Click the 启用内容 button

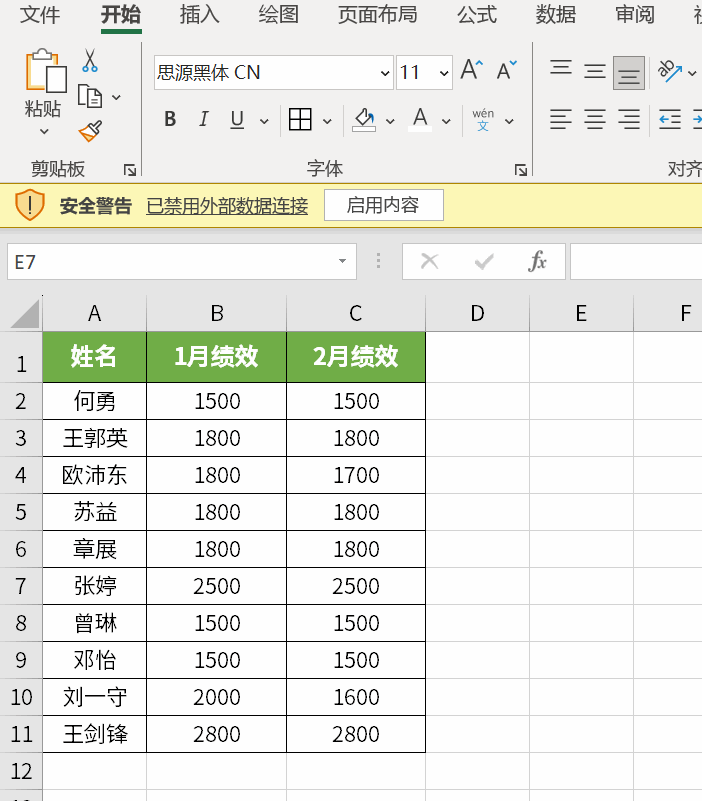[x=384, y=205]
